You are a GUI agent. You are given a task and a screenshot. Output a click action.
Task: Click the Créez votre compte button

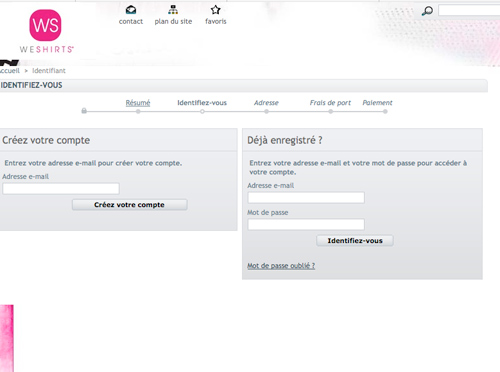coord(130,205)
